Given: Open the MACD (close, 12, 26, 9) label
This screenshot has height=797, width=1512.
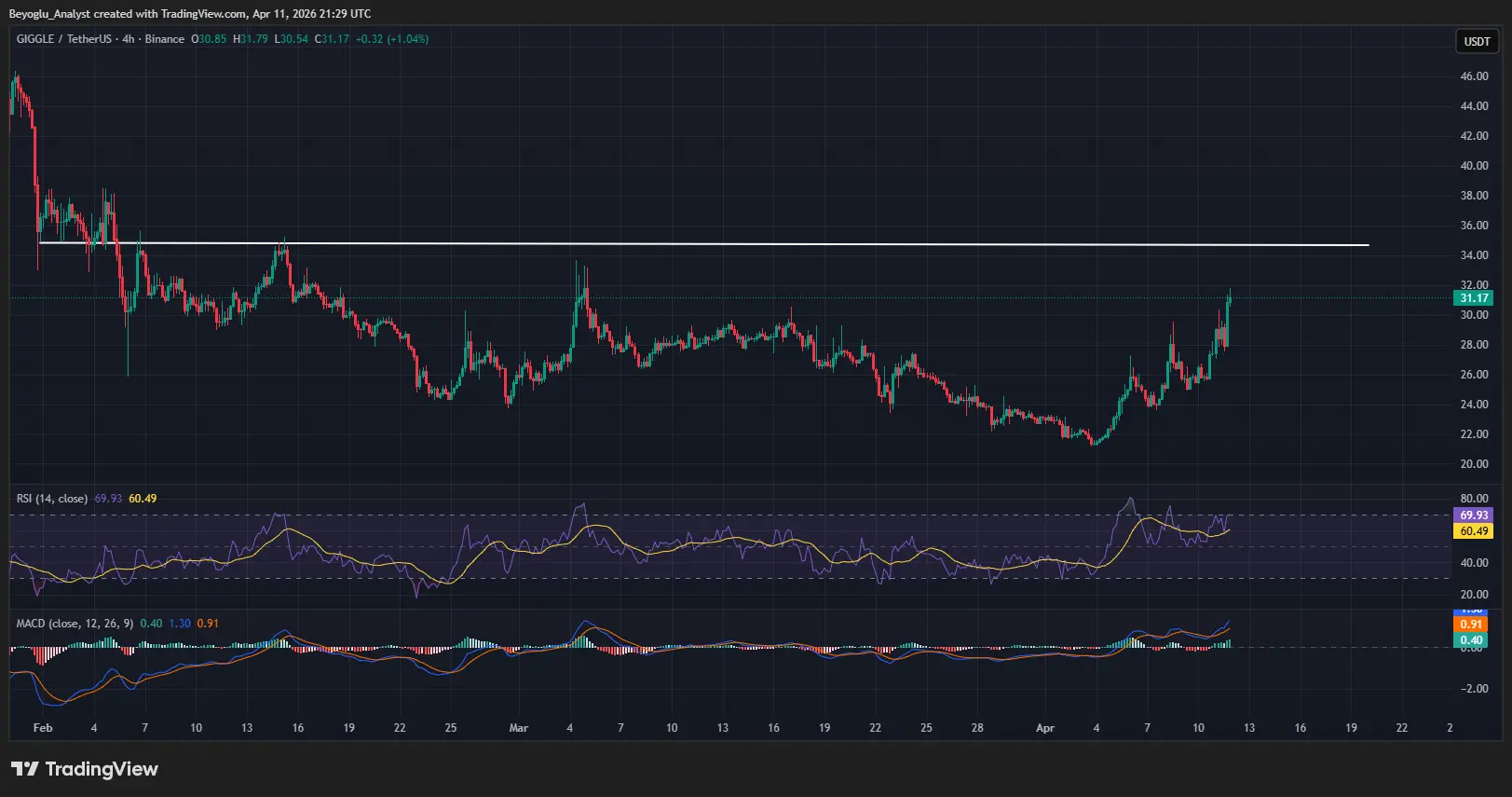Looking at the screenshot, I should tap(75, 624).
